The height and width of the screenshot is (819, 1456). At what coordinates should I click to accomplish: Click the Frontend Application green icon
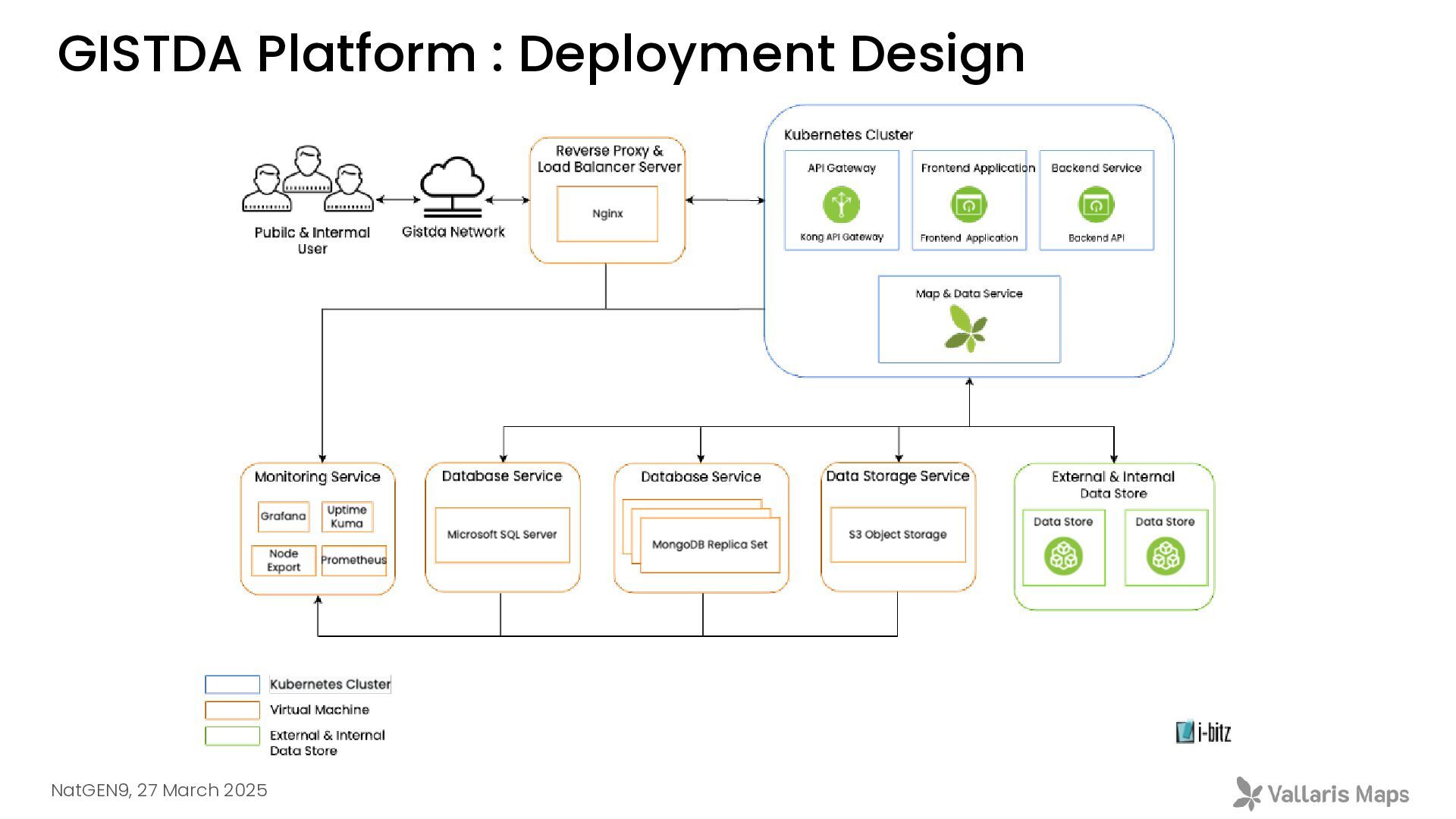[968, 205]
